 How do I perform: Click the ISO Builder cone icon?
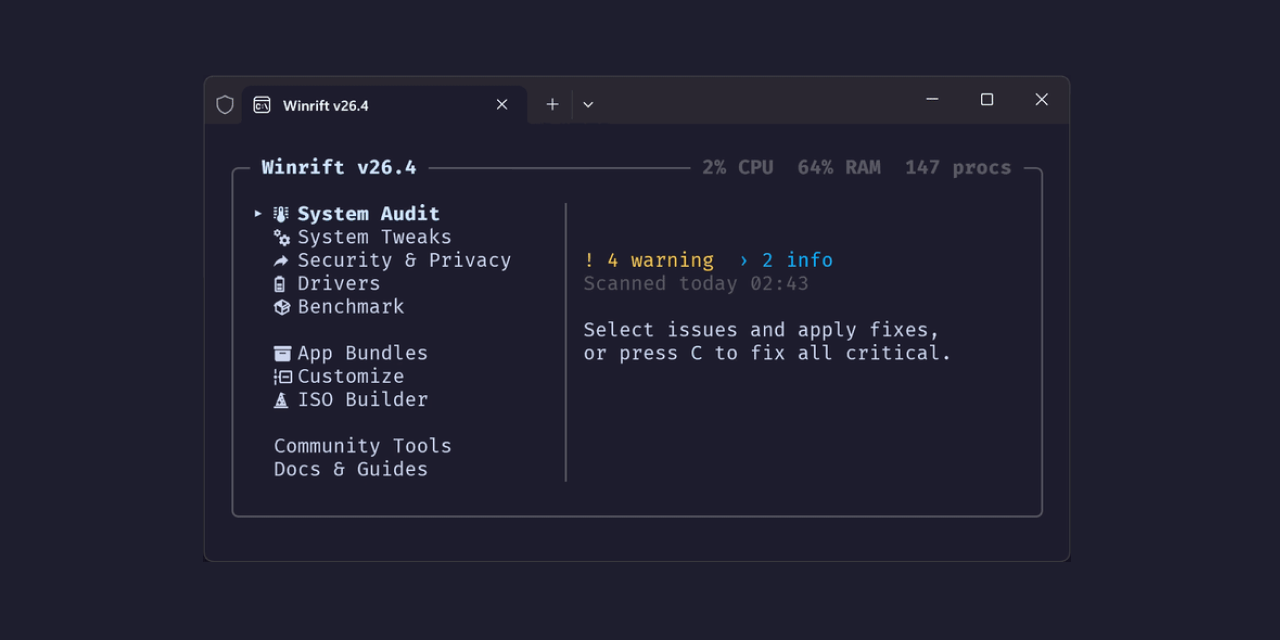point(281,400)
